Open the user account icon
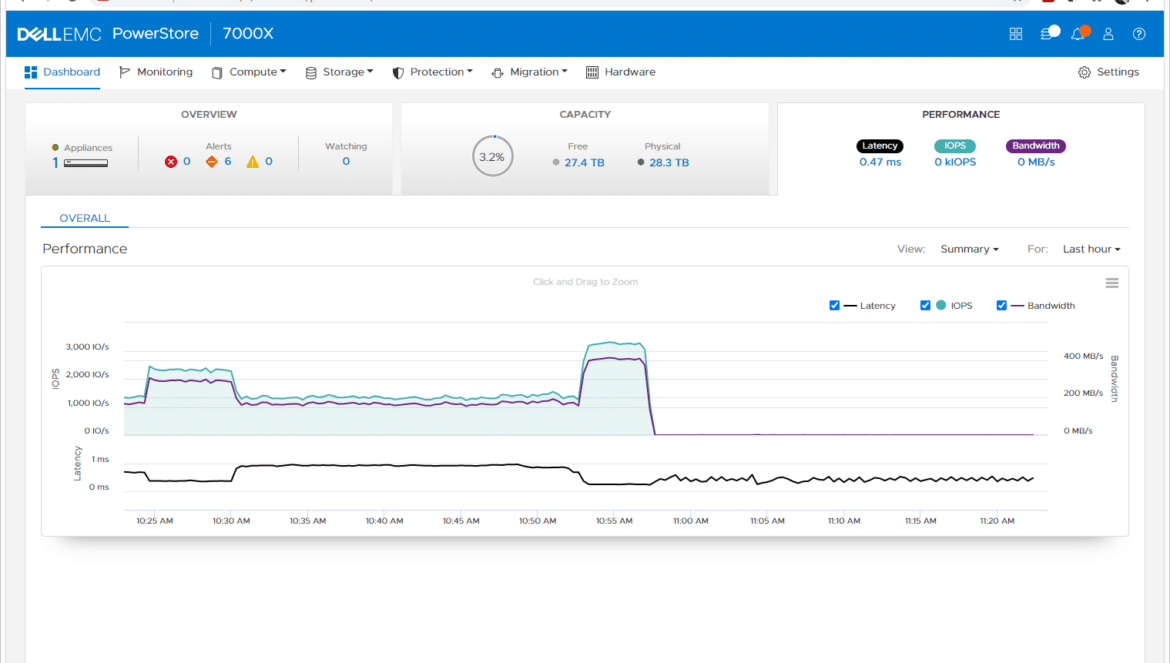 1108,34
